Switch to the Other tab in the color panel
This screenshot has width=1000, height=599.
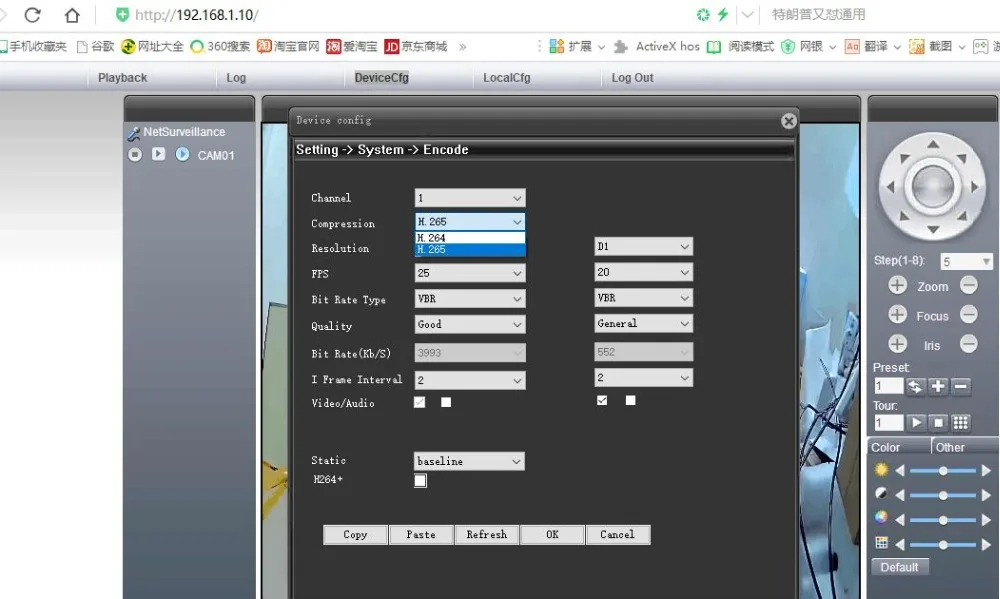tap(950, 447)
